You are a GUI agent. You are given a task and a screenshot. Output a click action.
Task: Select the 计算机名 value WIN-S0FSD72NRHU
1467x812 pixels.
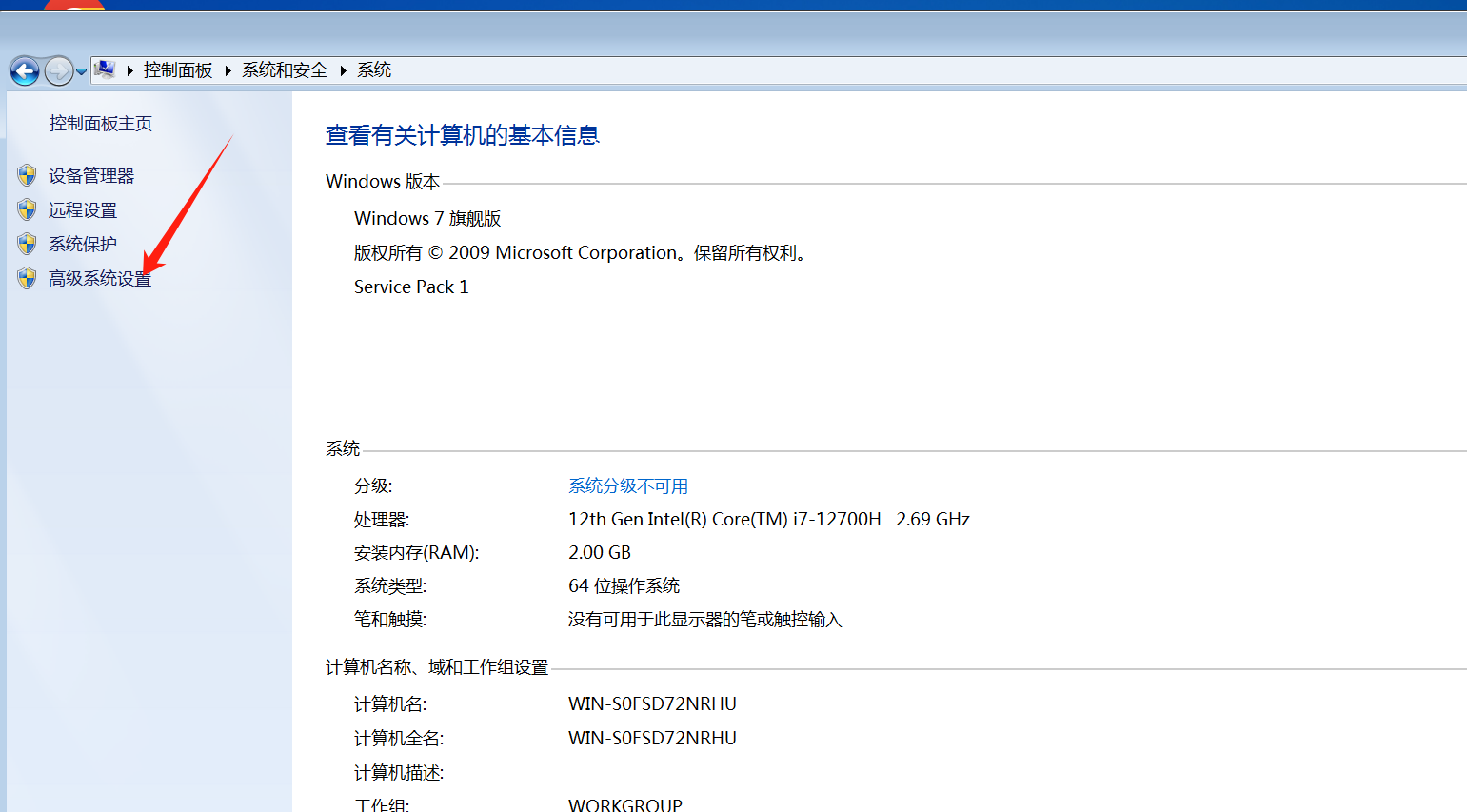pos(652,704)
